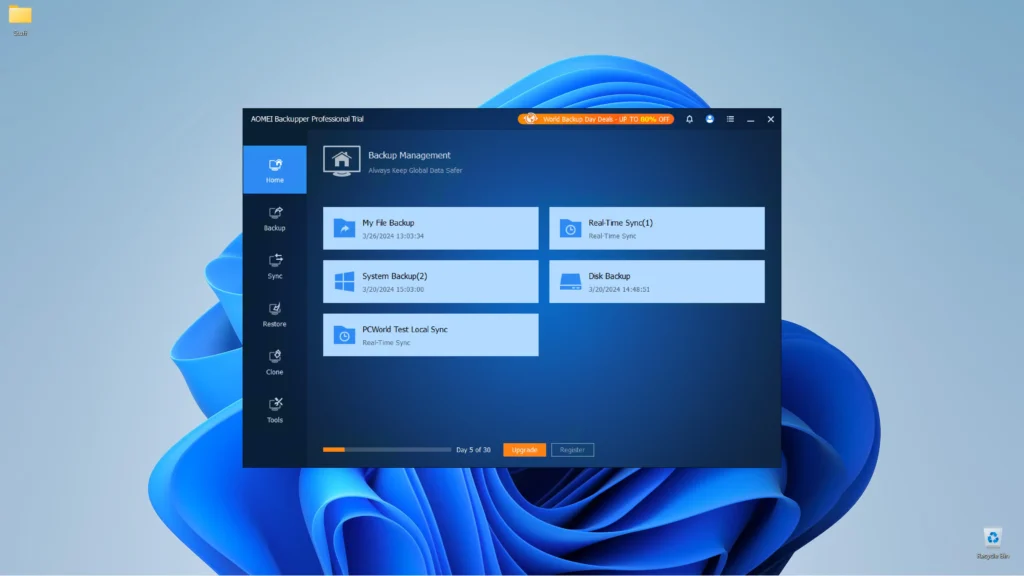This screenshot has width=1024, height=576.
Task: Click the '3/20/2024 14:48:51' timestamp
Action: pos(619,289)
